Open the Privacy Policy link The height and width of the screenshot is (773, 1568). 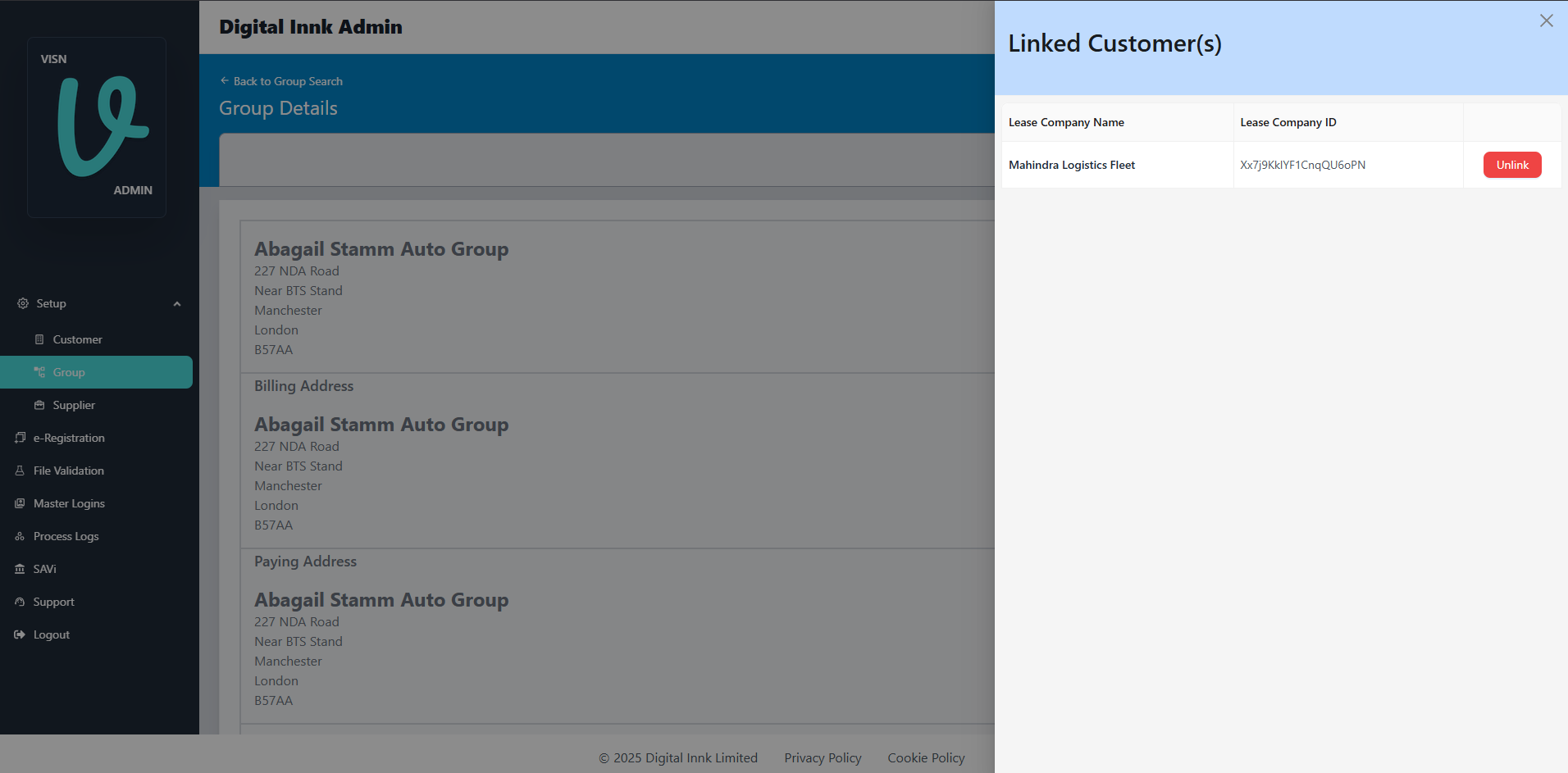(823, 758)
